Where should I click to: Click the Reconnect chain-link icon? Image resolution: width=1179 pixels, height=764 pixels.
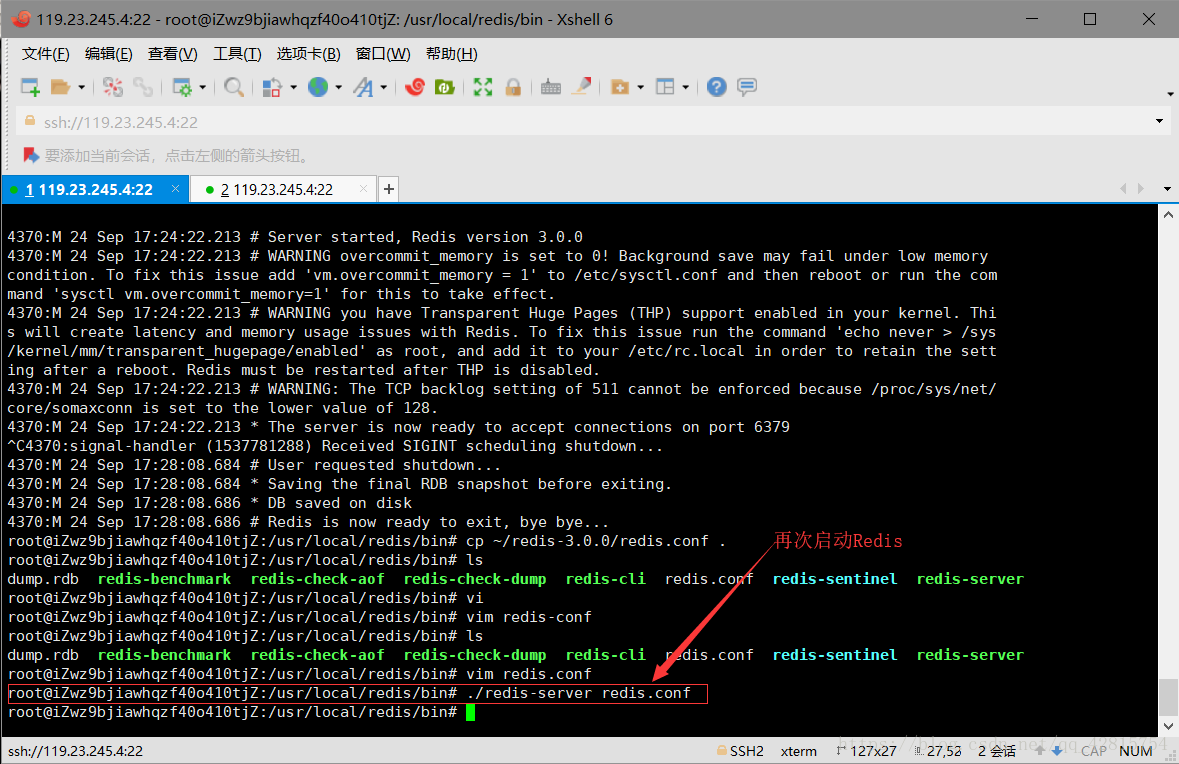143,87
